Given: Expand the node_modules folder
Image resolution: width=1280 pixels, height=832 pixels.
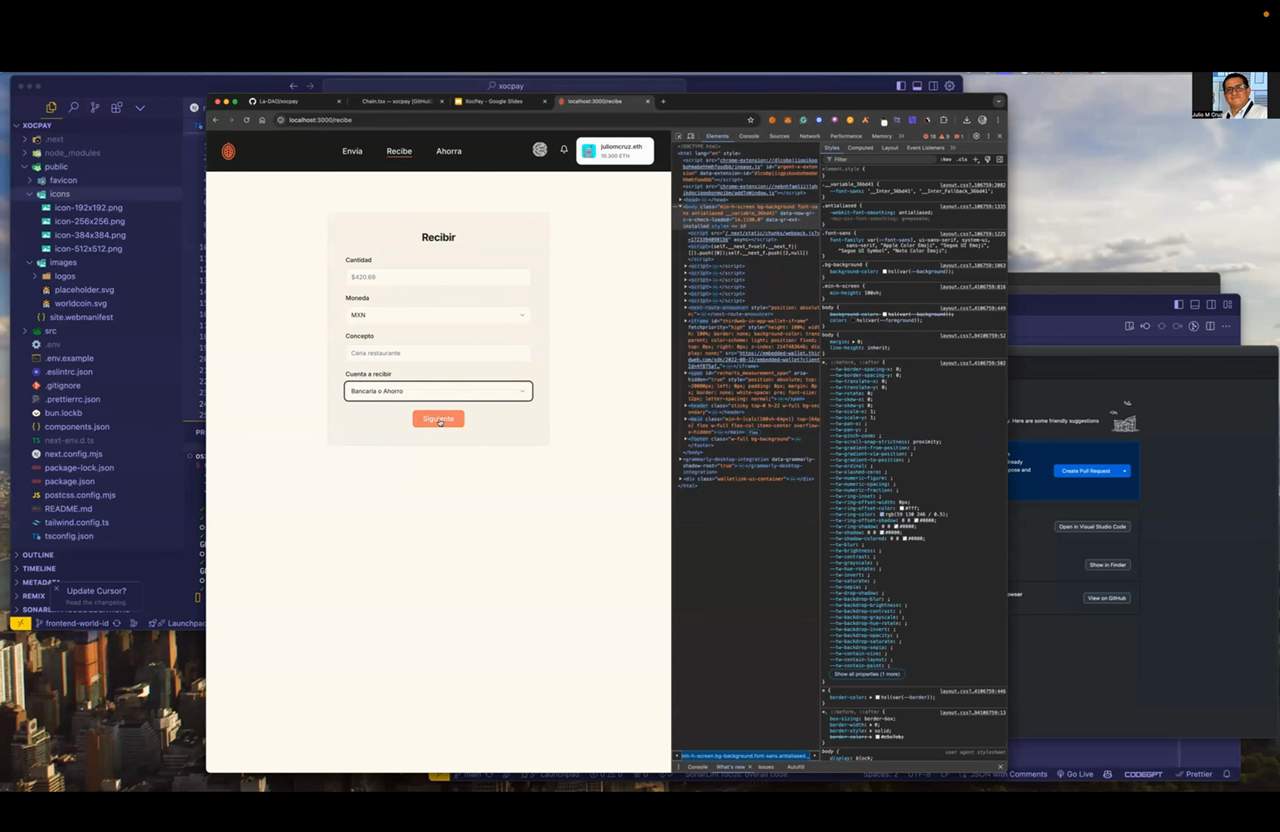Looking at the screenshot, I should point(71,153).
